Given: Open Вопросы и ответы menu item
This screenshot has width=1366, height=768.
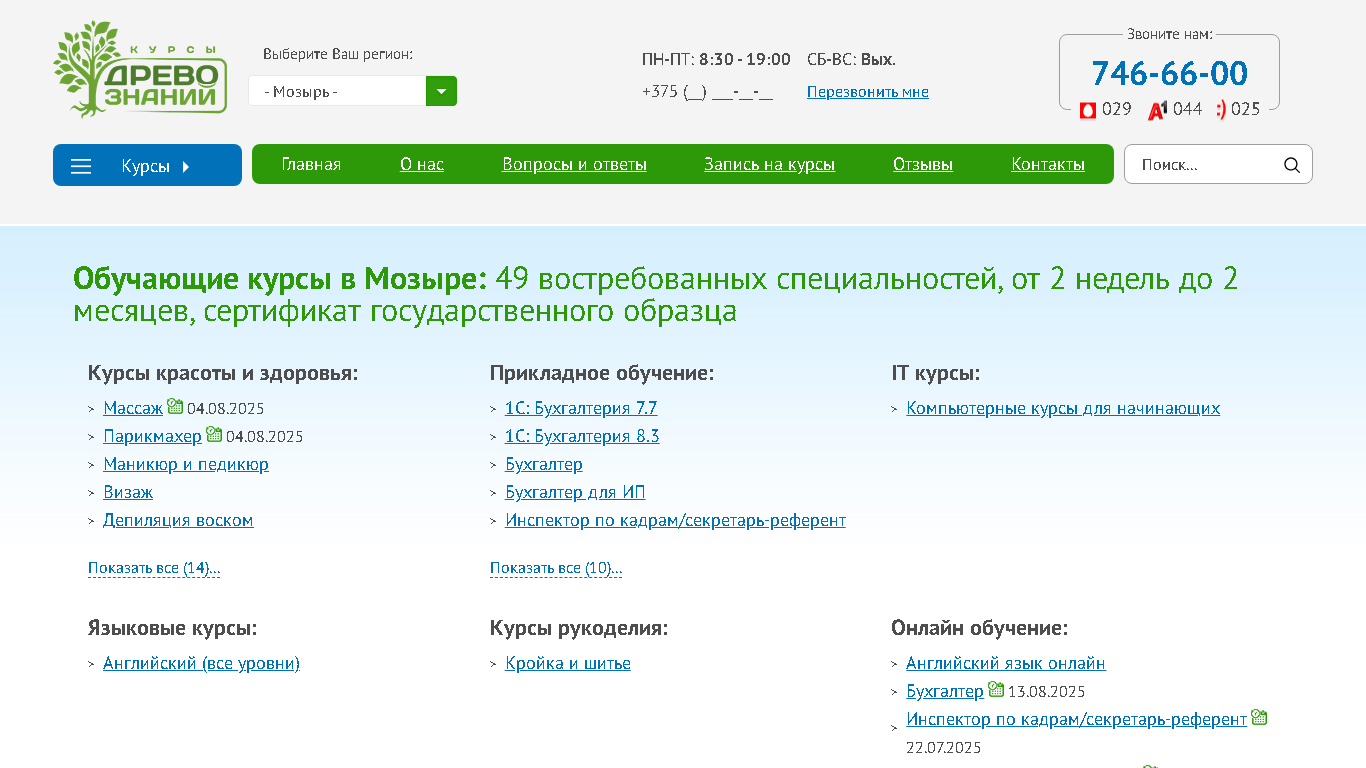Looking at the screenshot, I should tap(574, 164).
